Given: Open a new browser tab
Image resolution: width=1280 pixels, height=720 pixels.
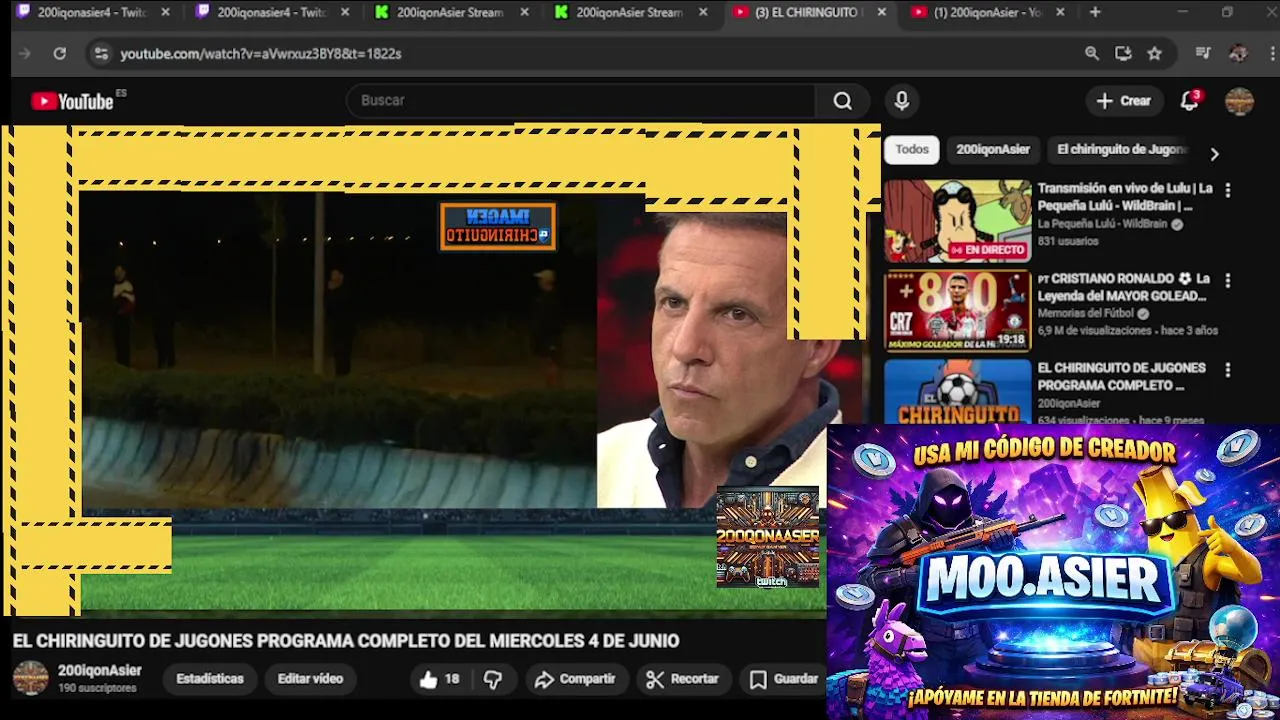Looking at the screenshot, I should pyautogui.click(x=1095, y=12).
